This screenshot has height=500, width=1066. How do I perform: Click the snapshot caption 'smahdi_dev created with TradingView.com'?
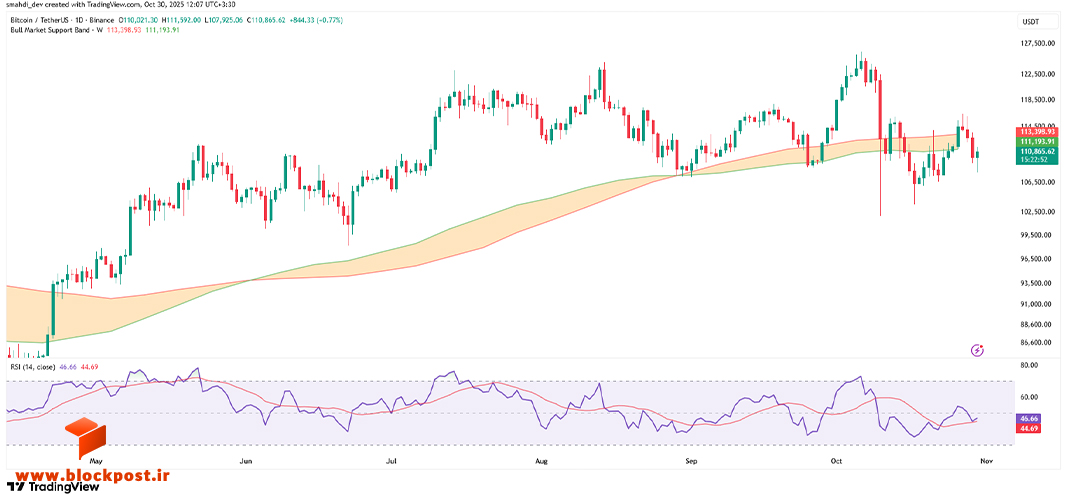tap(73, 4)
